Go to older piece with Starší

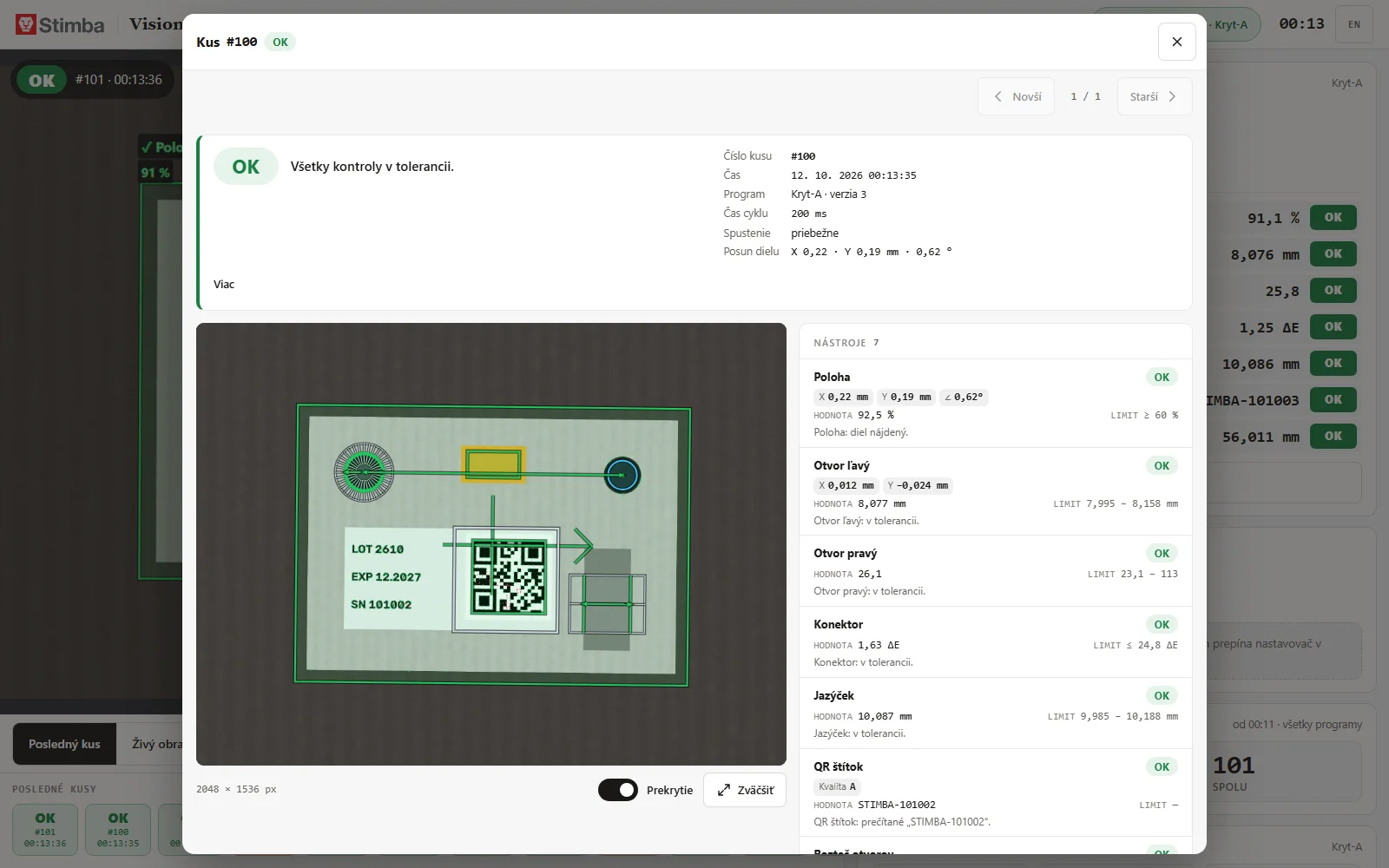click(x=1154, y=96)
